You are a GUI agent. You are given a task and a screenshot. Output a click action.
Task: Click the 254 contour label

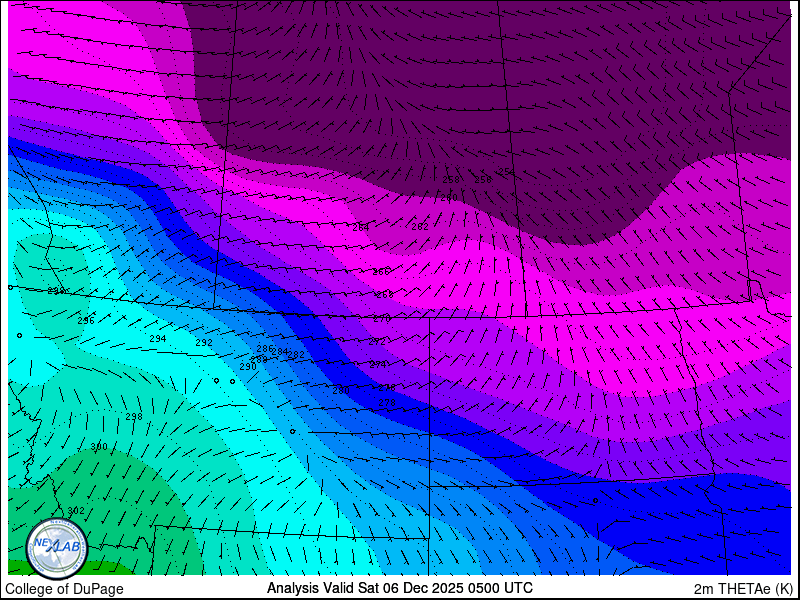coord(506,172)
